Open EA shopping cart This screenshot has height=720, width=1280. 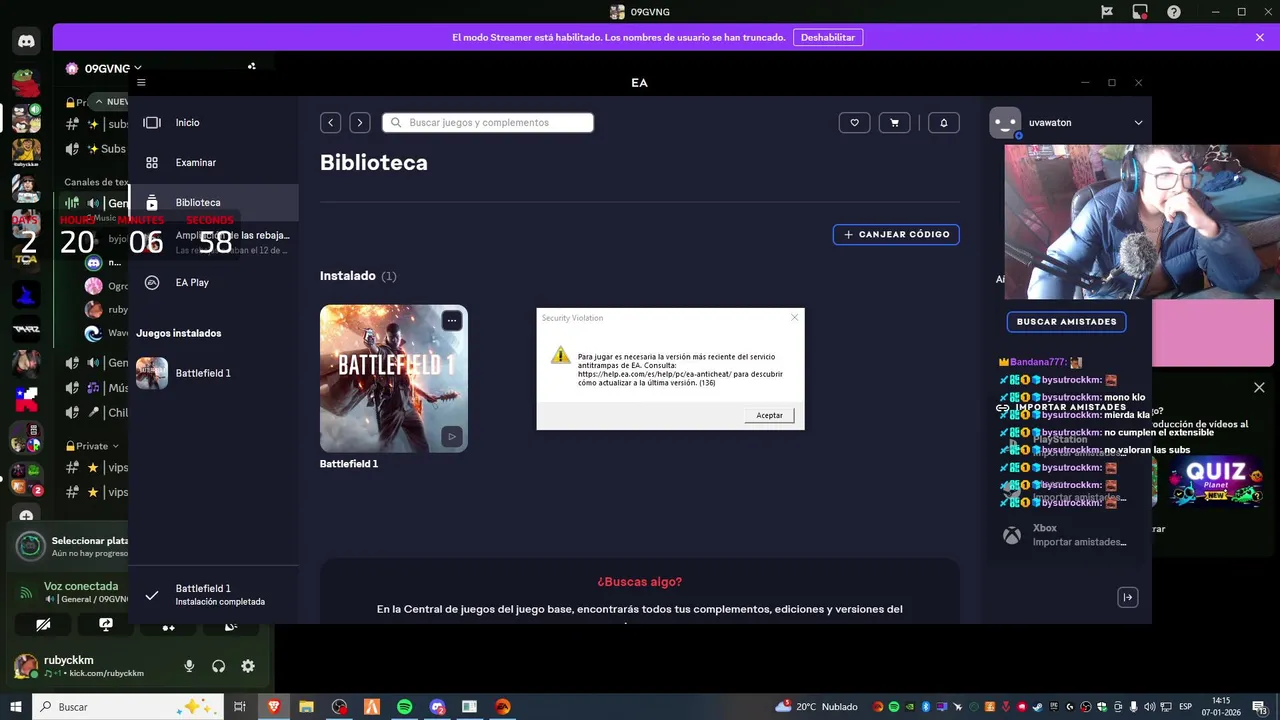(x=894, y=122)
